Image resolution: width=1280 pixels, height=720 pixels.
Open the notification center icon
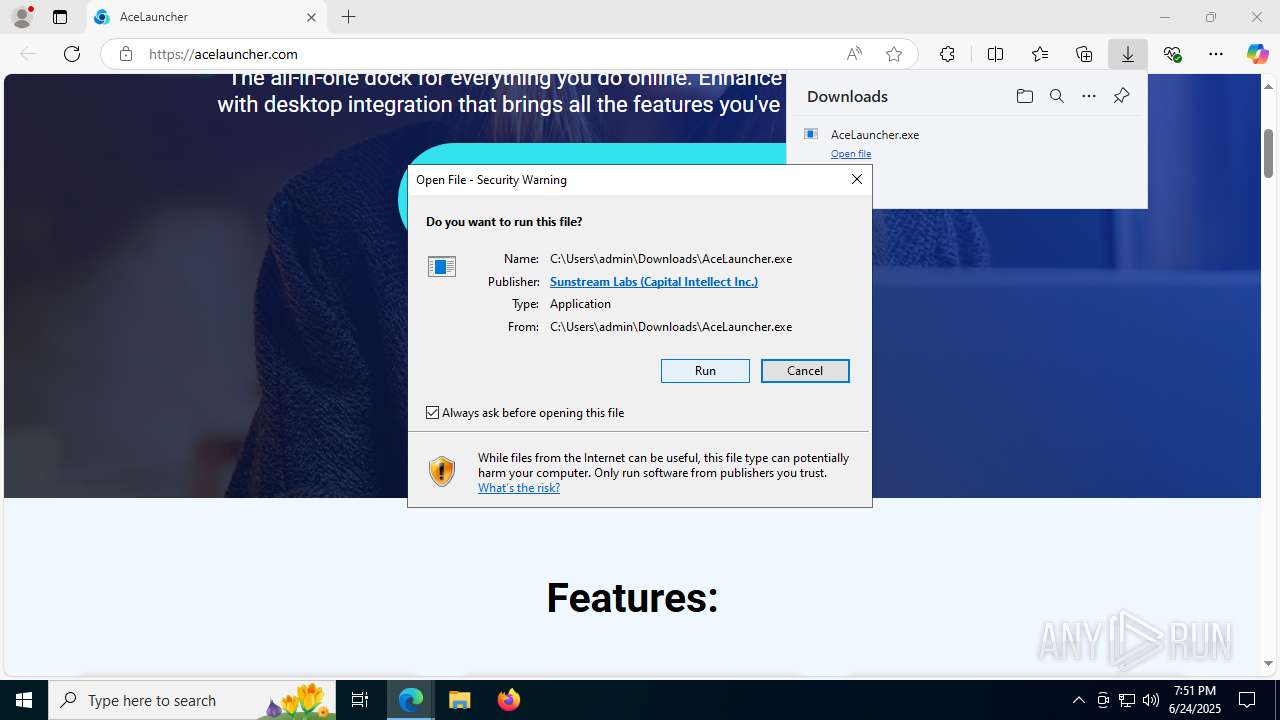pyautogui.click(x=1247, y=700)
